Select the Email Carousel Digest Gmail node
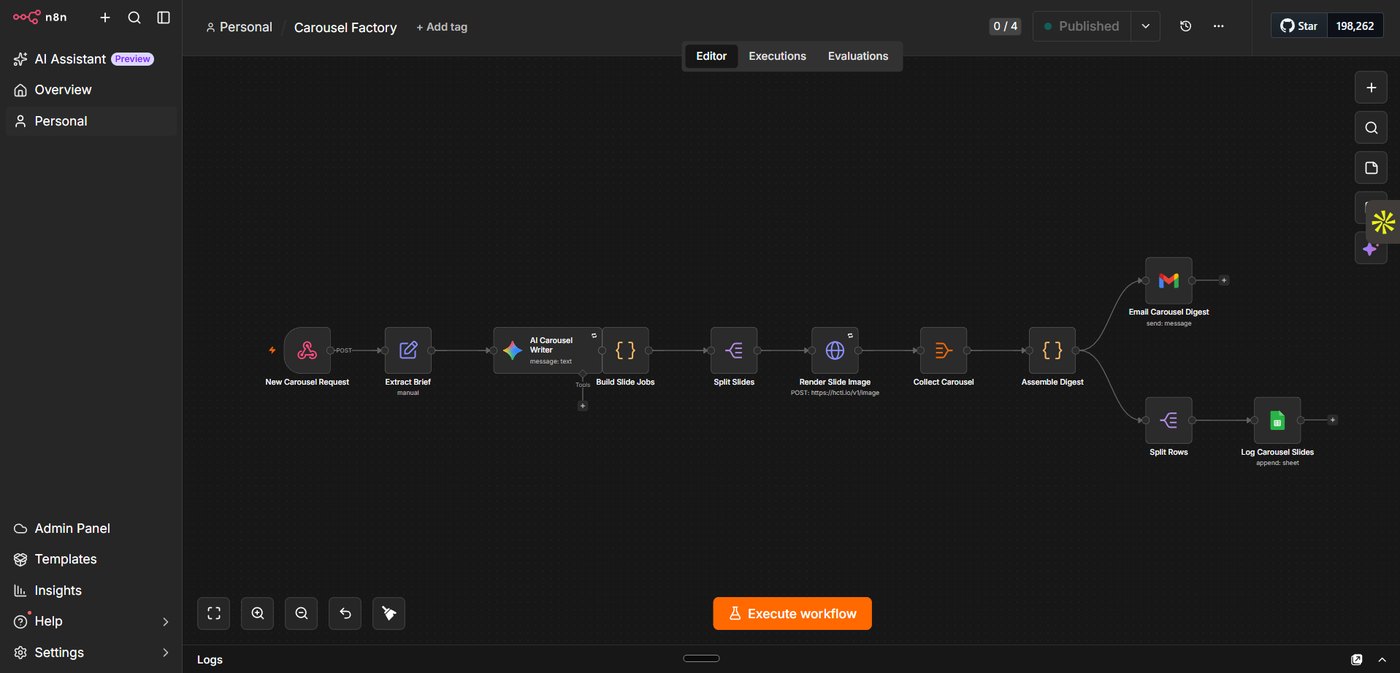Image resolution: width=1400 pixels, height=673 pixels. [x=1168, y=281]
